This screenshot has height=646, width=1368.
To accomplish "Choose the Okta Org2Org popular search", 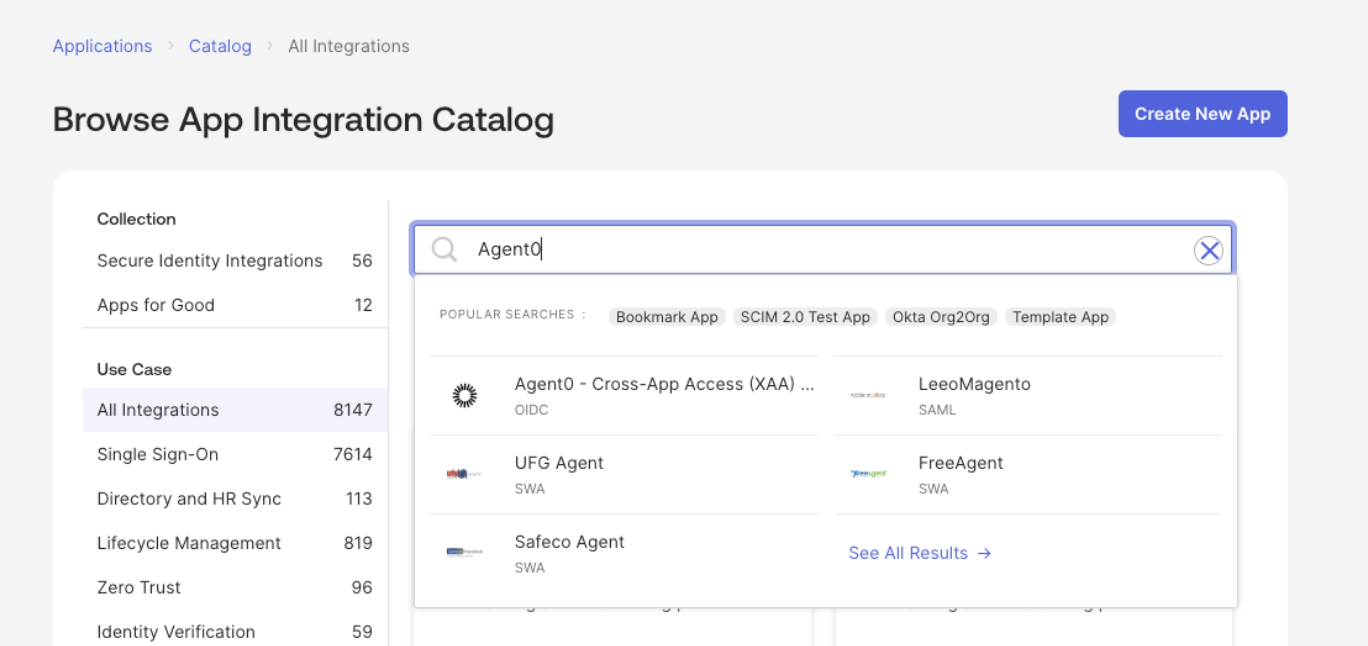I will (941, 317).
